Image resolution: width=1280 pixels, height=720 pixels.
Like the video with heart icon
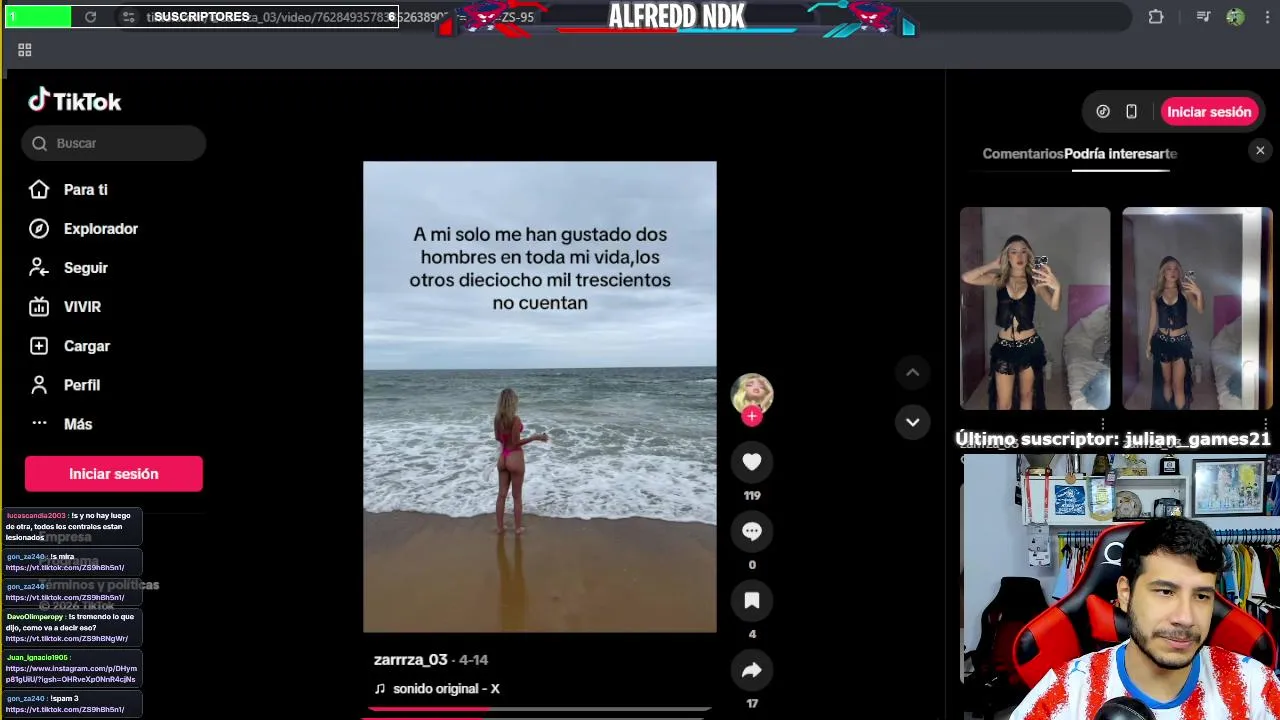click(752, 462)
